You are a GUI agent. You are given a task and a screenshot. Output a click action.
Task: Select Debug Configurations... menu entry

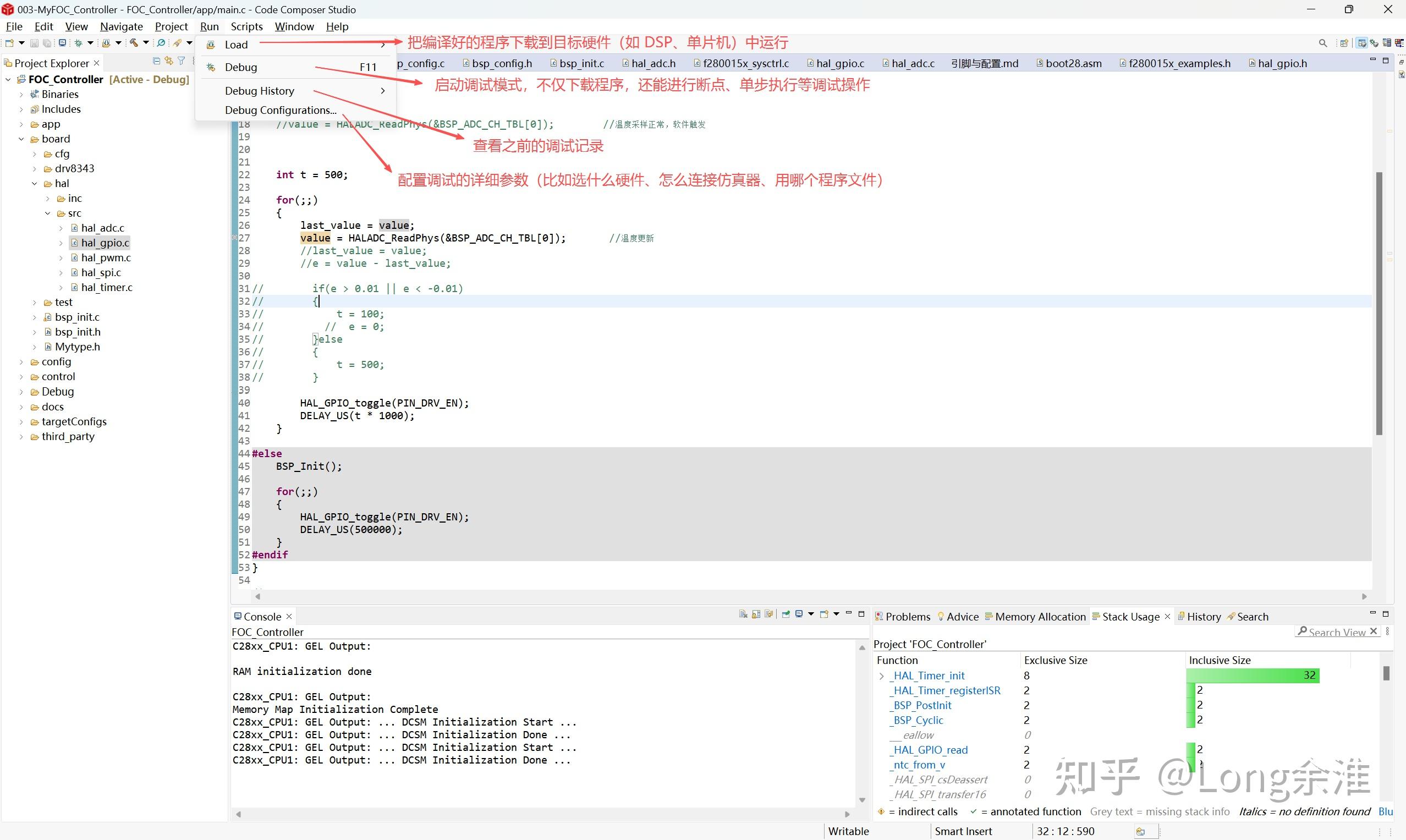(x=281, y=111)
